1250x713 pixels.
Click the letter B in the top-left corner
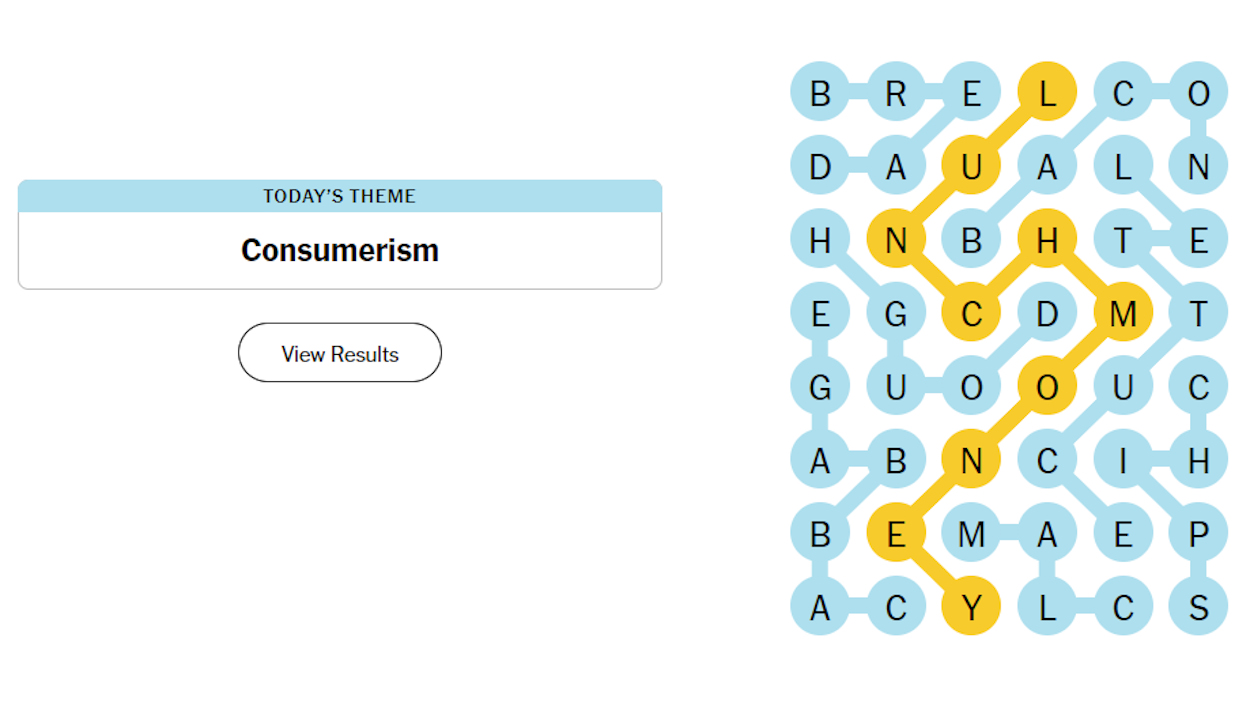point(820,92)
